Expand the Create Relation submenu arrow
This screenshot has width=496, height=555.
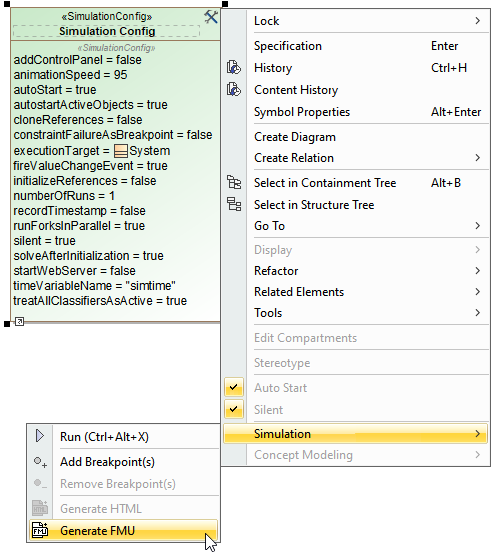[x=478, y=158]
